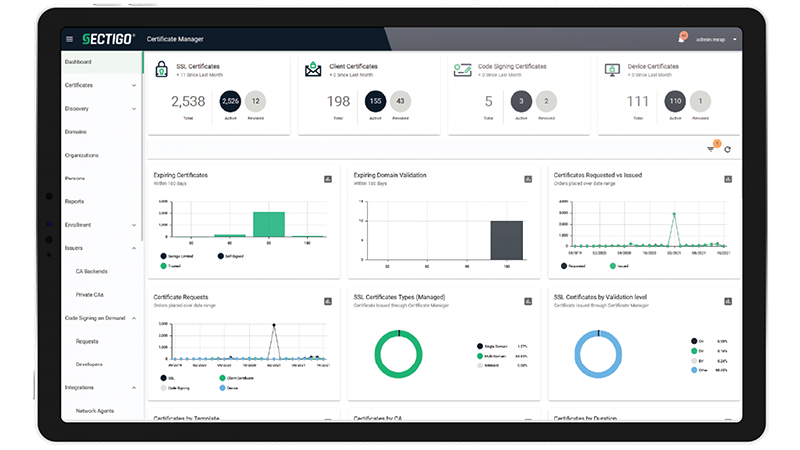The width and height of the screenshot is (800, 450).
Task: Click the Code Signing Certificates icon
Action: point(463,68)
